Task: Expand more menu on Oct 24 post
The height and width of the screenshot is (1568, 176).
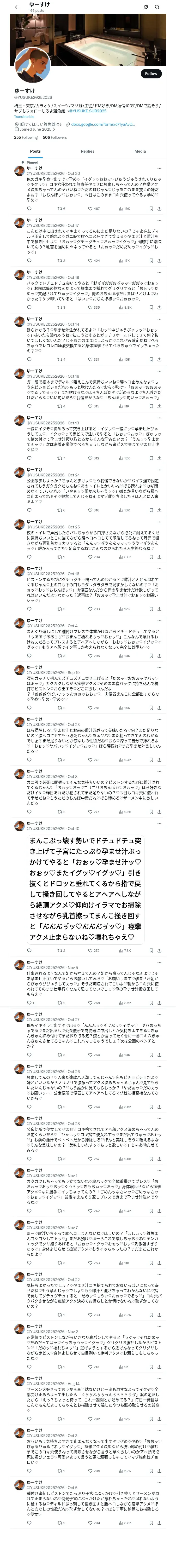Action: [159, 469]
